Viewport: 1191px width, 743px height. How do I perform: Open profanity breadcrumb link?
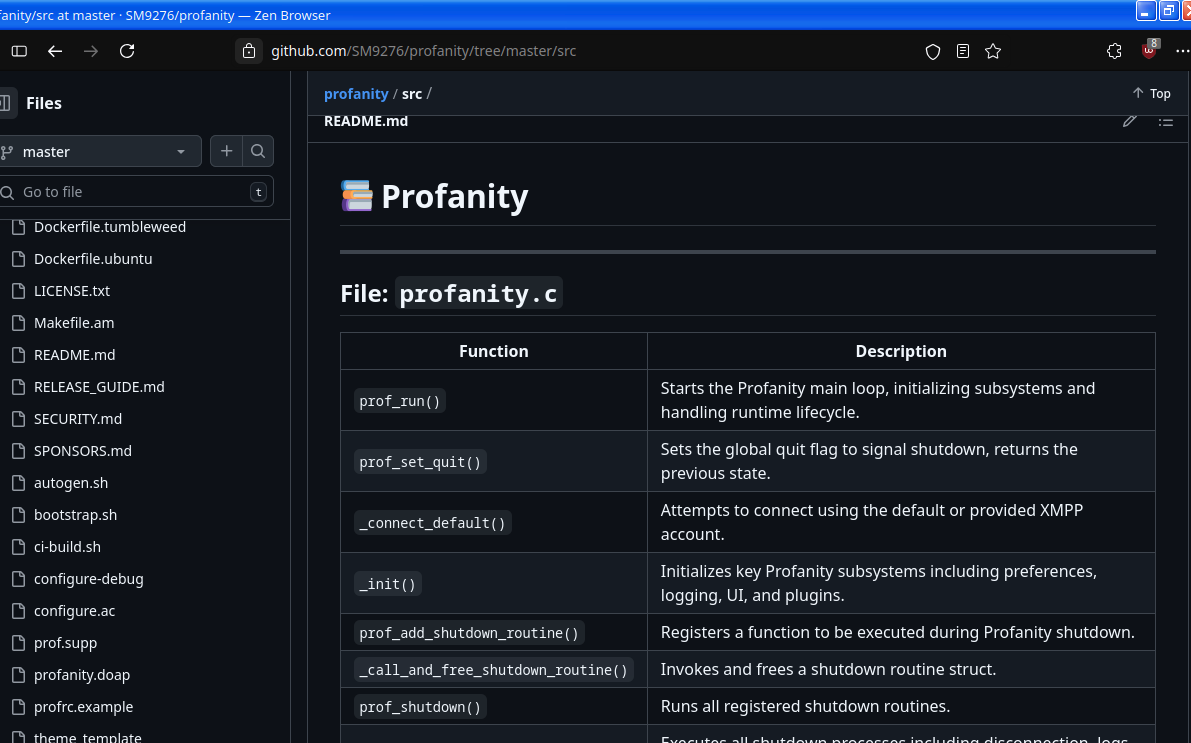coord(356,93)
